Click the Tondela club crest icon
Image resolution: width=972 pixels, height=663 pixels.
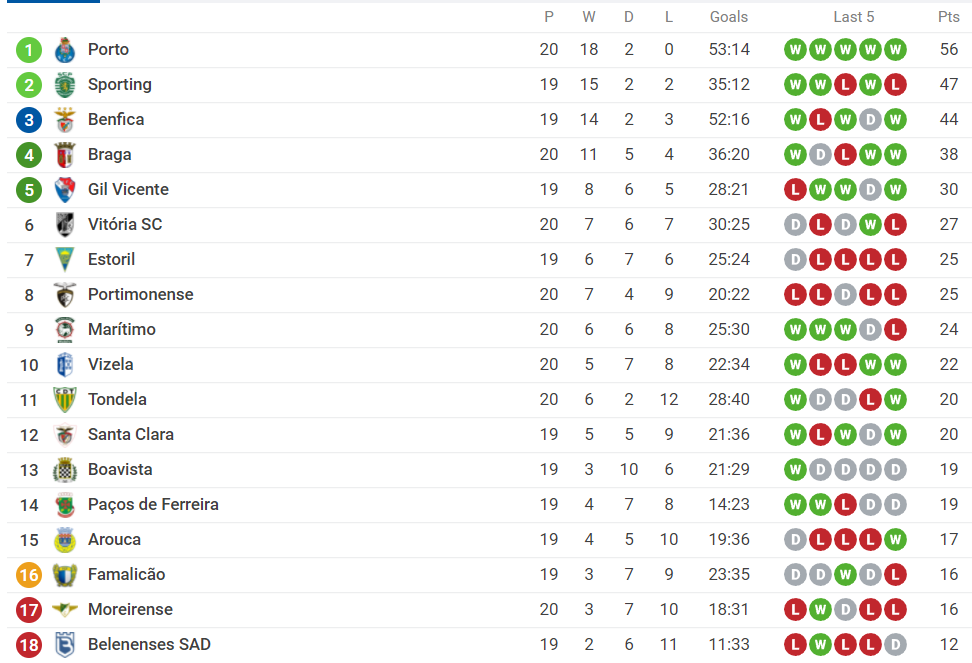click(x=65, y=400)
